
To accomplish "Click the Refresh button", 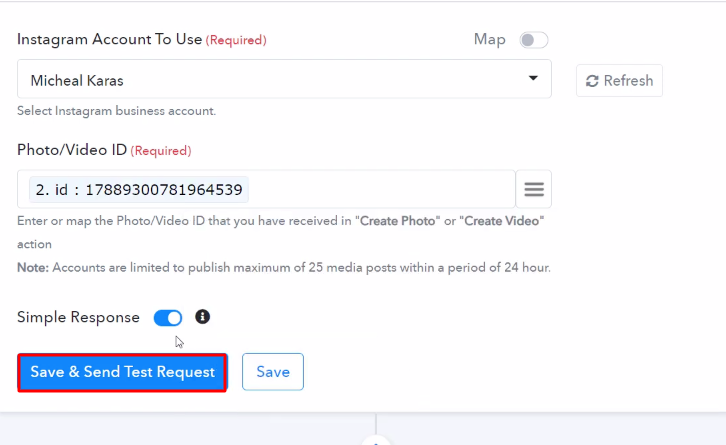I will [x=619, y=81].
